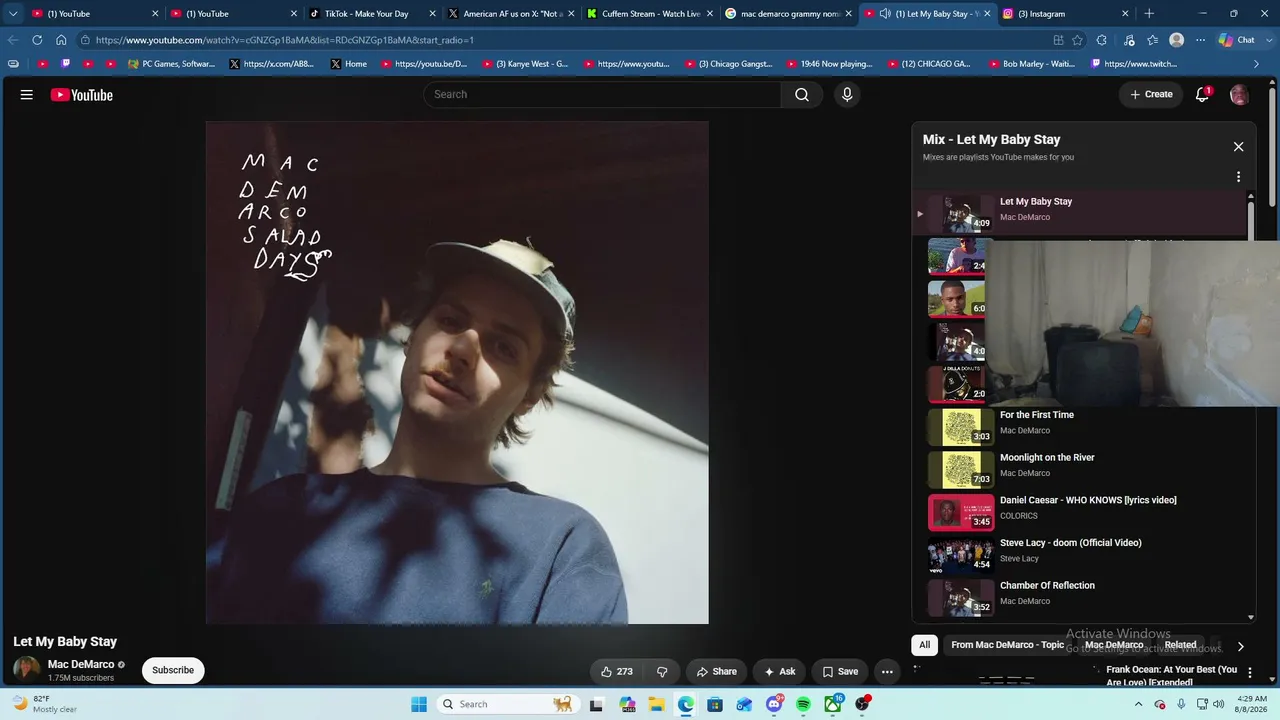This screenshot has width=1280, height=720.
Task: Open YouTube notifications bell
Action: (x=1203, y=94)
